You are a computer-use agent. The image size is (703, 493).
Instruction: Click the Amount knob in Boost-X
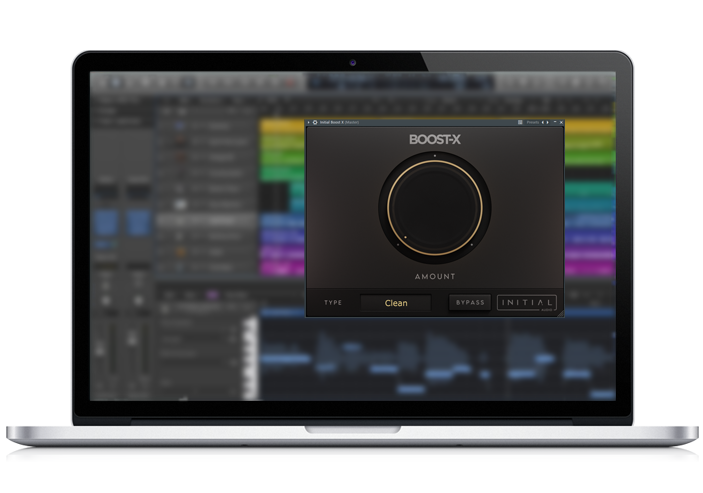(x=434, y=208)
